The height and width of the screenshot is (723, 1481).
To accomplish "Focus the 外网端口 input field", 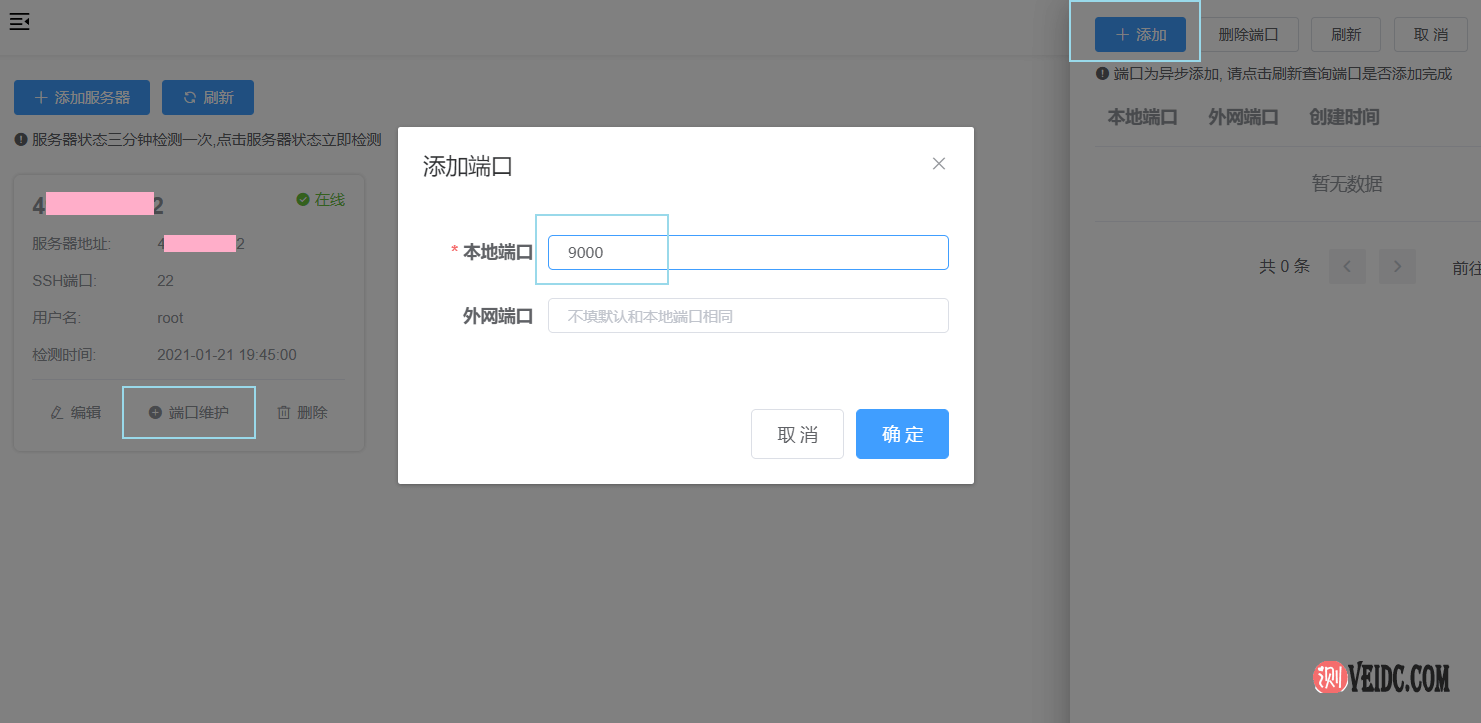I will coord(748,316).
